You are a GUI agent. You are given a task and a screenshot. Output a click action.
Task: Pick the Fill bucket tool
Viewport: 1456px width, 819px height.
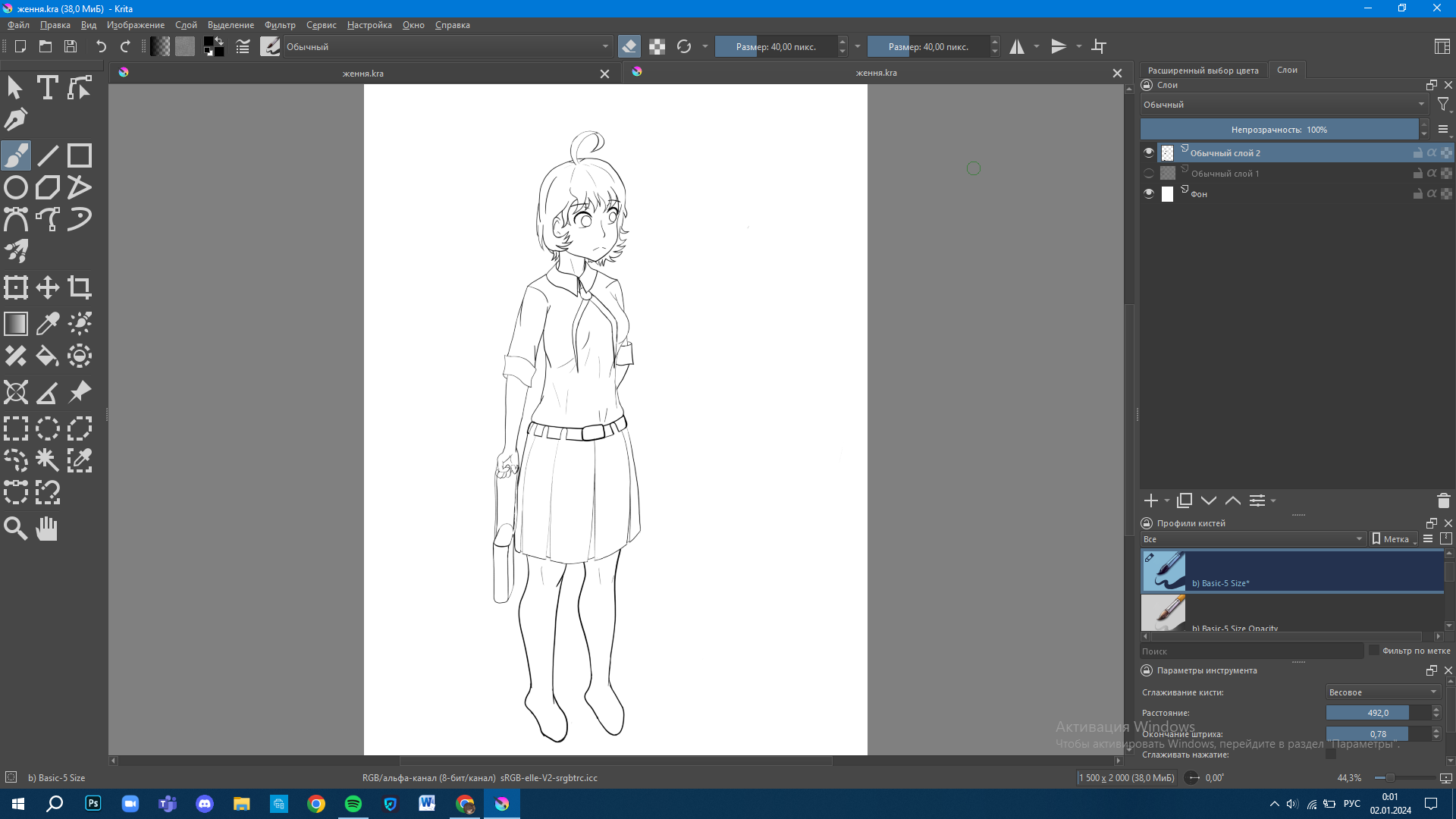47,356
